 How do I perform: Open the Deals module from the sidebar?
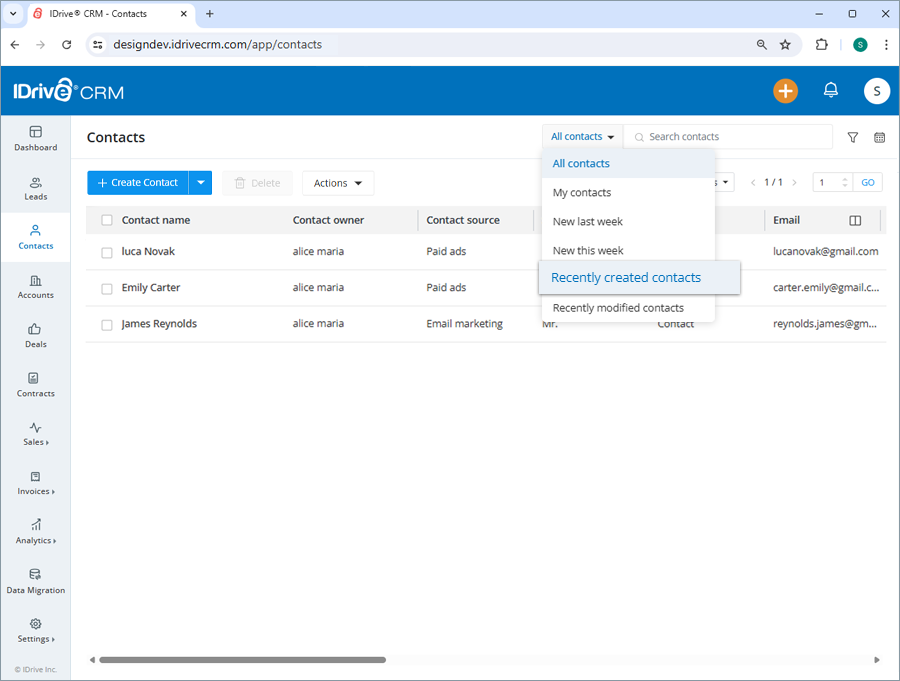click(35, 337)
